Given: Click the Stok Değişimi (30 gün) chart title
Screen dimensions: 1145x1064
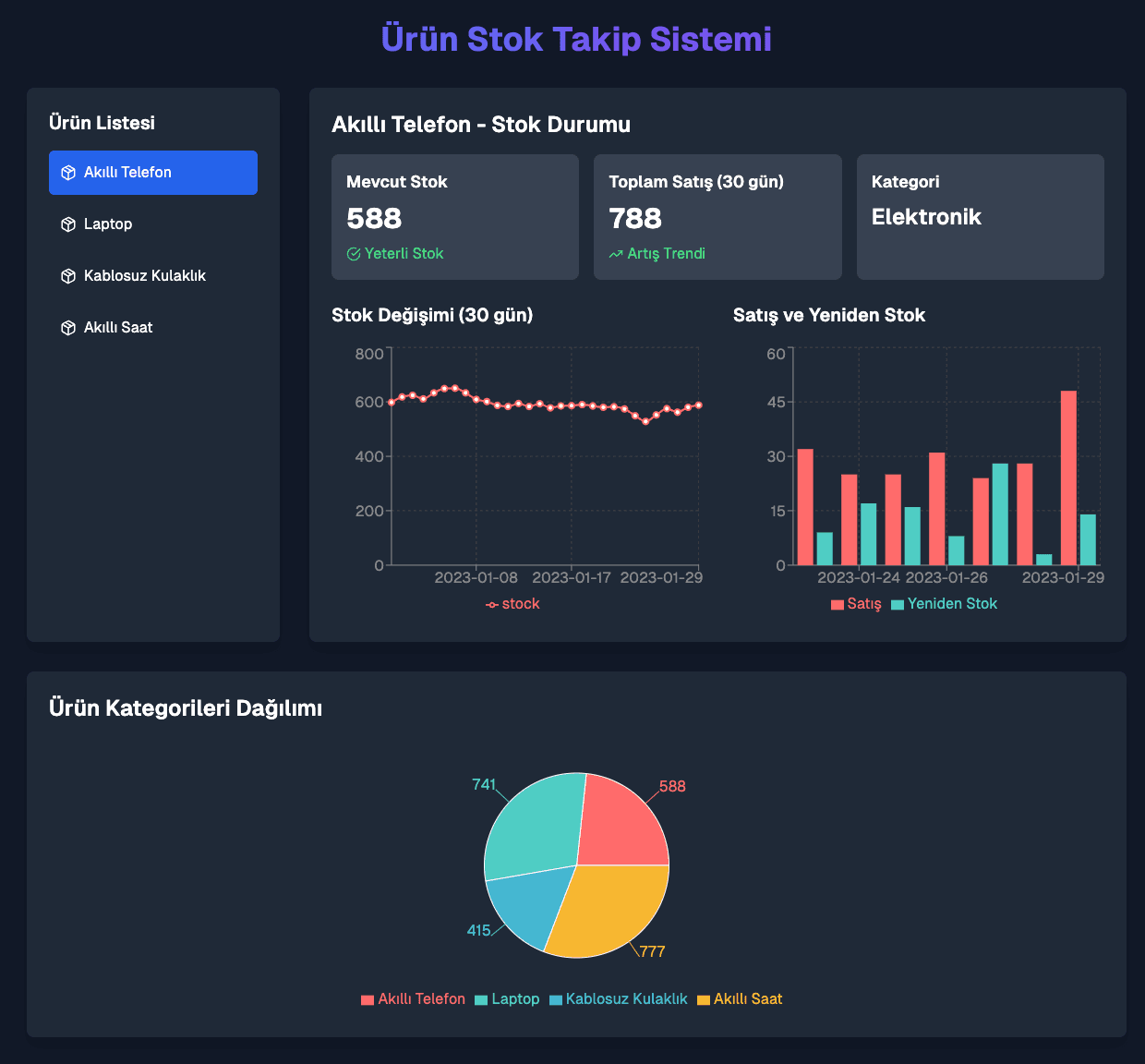Looking at the screenshot, I should [x=432, y=315].
